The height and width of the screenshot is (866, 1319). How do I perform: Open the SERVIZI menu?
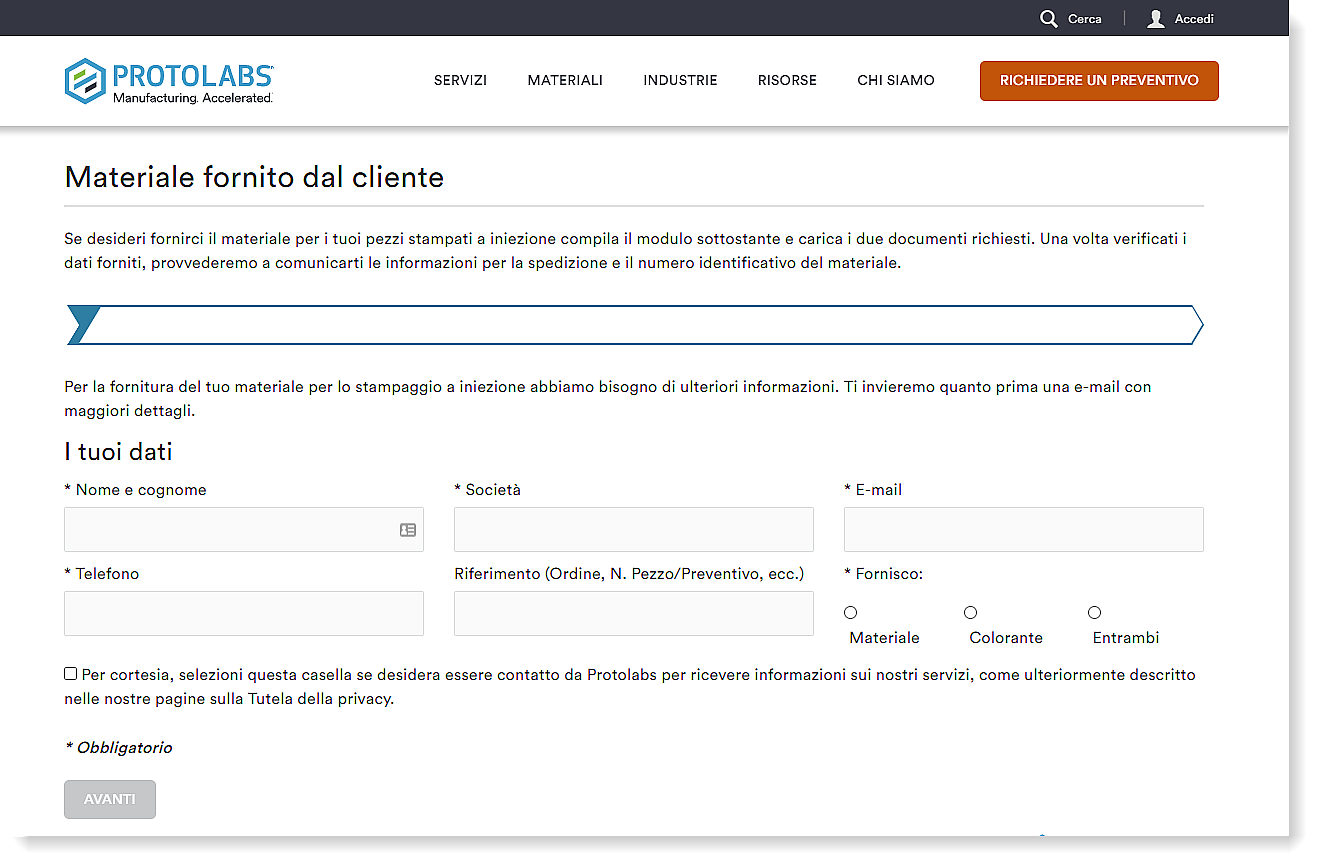coord(460,80)
